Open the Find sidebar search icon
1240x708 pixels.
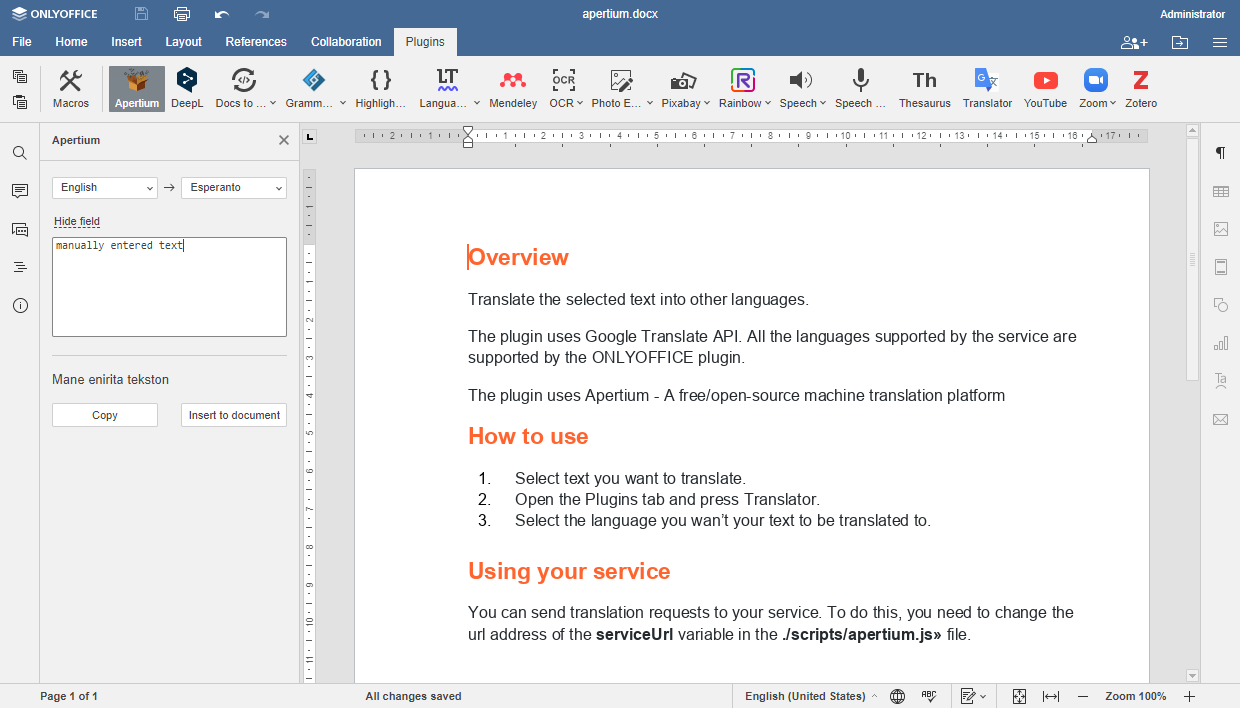click(x=20, y=153)
